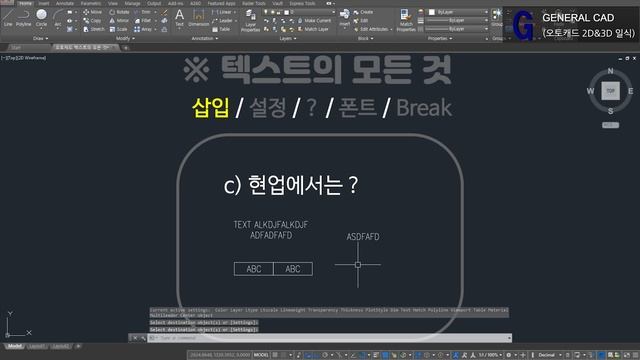Screen dimensions: 640x360
Task: Click the Erase icon in Modify panel
Action: 164,12
